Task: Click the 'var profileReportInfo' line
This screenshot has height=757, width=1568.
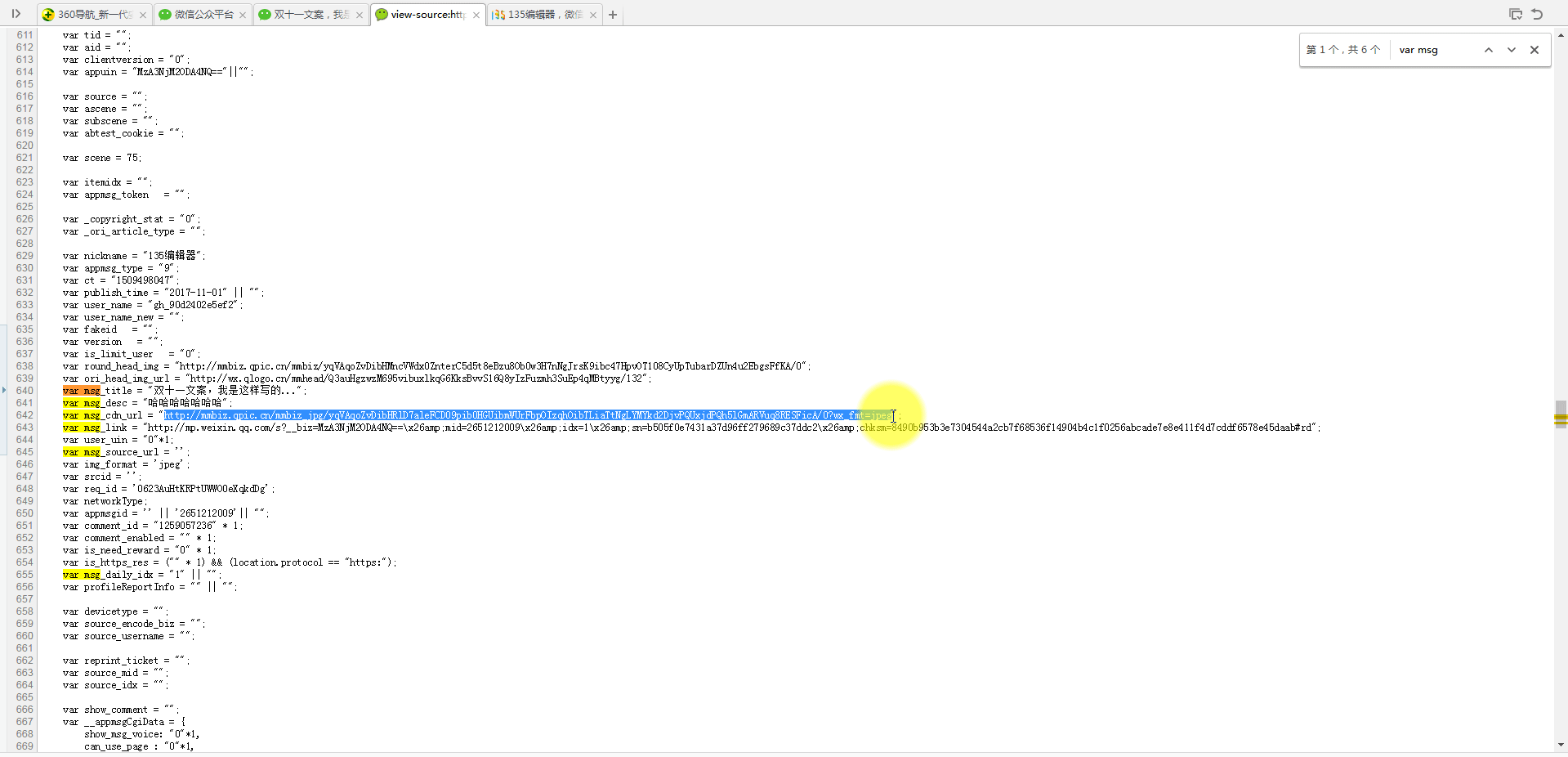Action: (x=150, y=587)
